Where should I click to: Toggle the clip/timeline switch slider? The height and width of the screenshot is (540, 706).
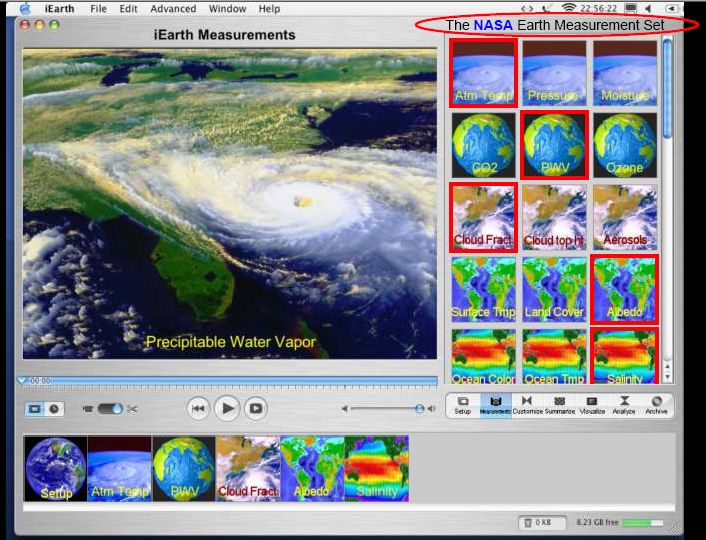[x=109, y=408]
